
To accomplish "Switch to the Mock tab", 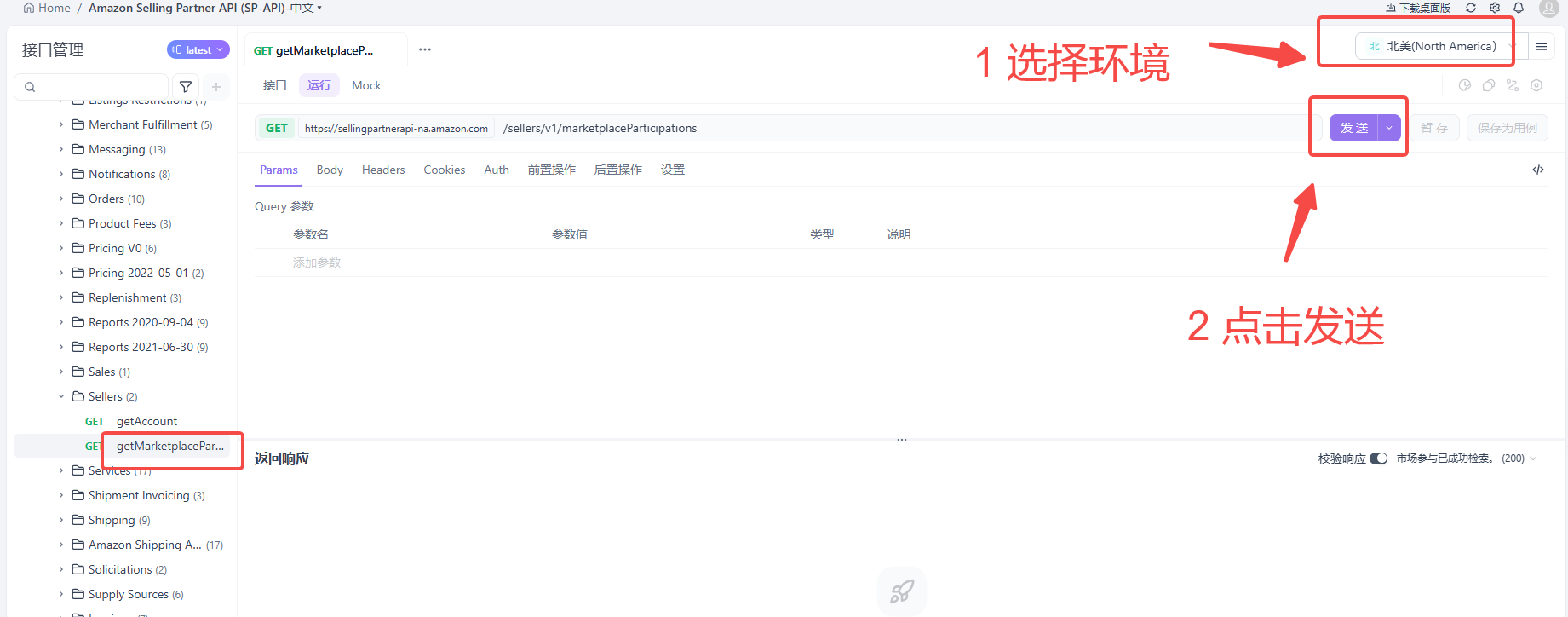I will coord(366,85).
